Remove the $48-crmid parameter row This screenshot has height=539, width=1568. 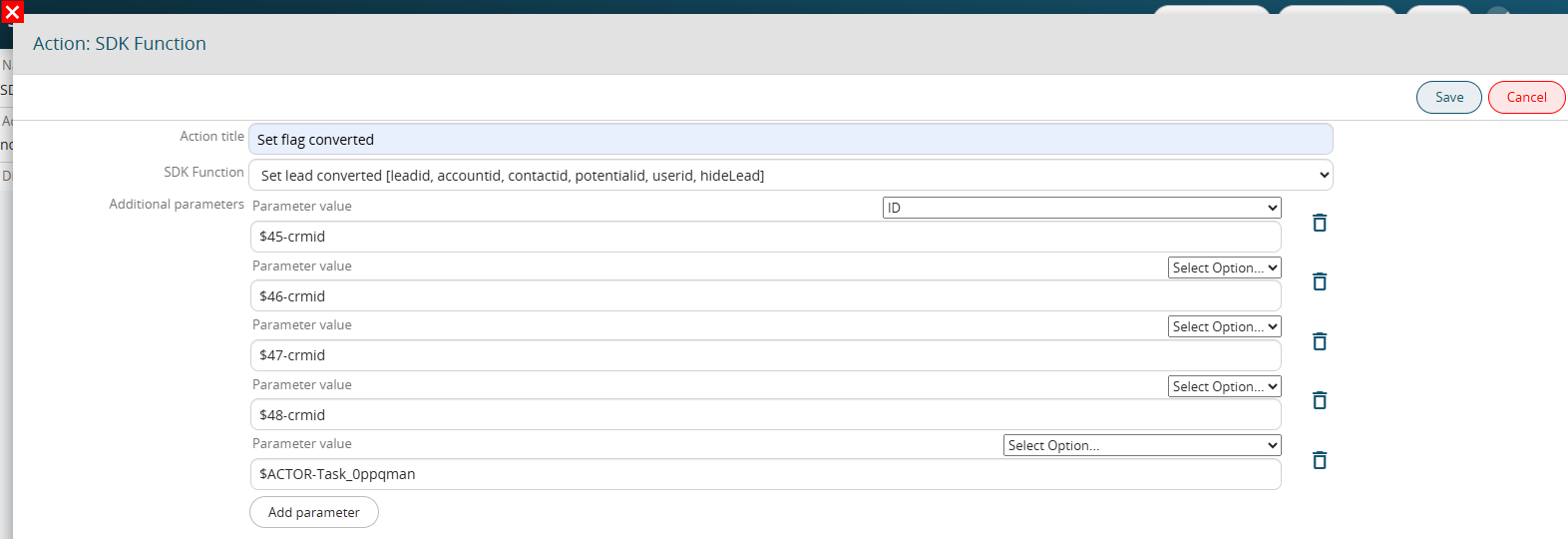click(x=1319, y=400)
